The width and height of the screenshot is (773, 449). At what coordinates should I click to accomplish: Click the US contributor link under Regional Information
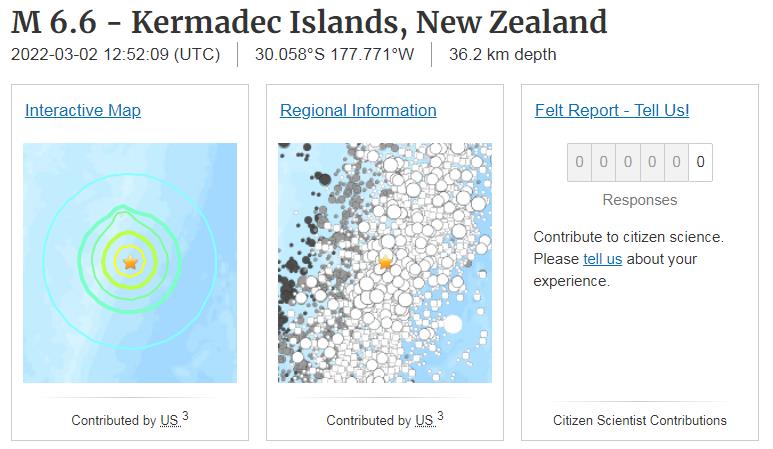pos(424,420)
